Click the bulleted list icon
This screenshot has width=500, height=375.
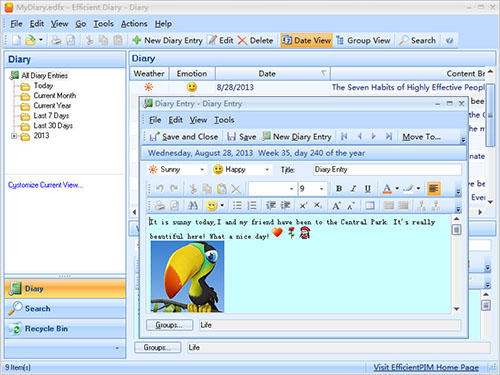coord(237,206)
